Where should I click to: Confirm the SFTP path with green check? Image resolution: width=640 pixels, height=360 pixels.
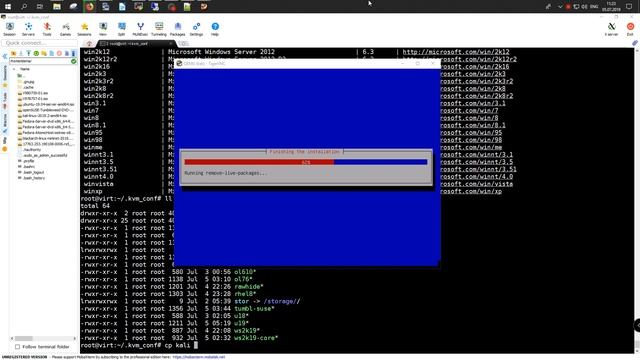[x=73, y=61]
